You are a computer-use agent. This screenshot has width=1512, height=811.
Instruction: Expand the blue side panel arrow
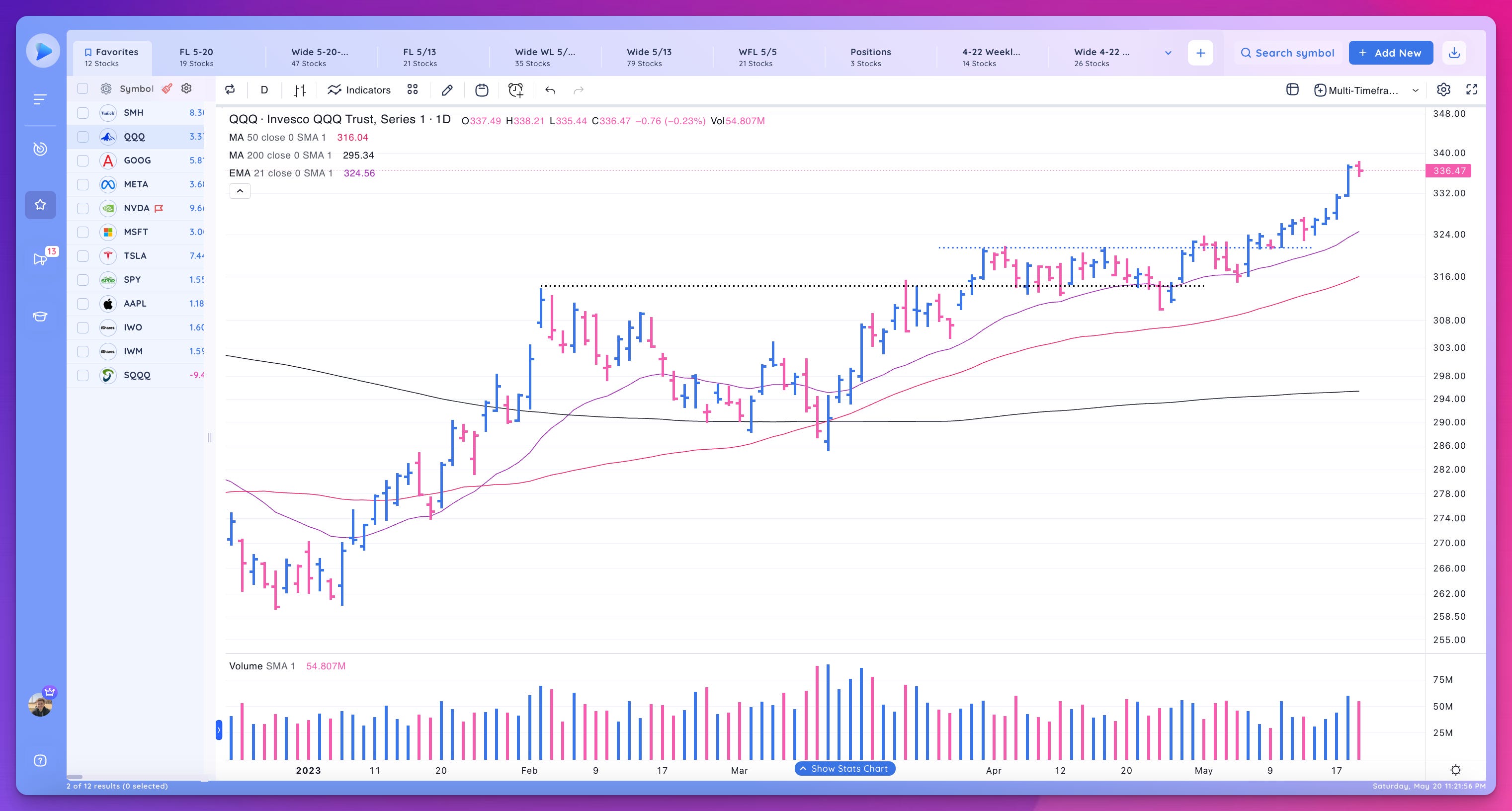point(219,730)
